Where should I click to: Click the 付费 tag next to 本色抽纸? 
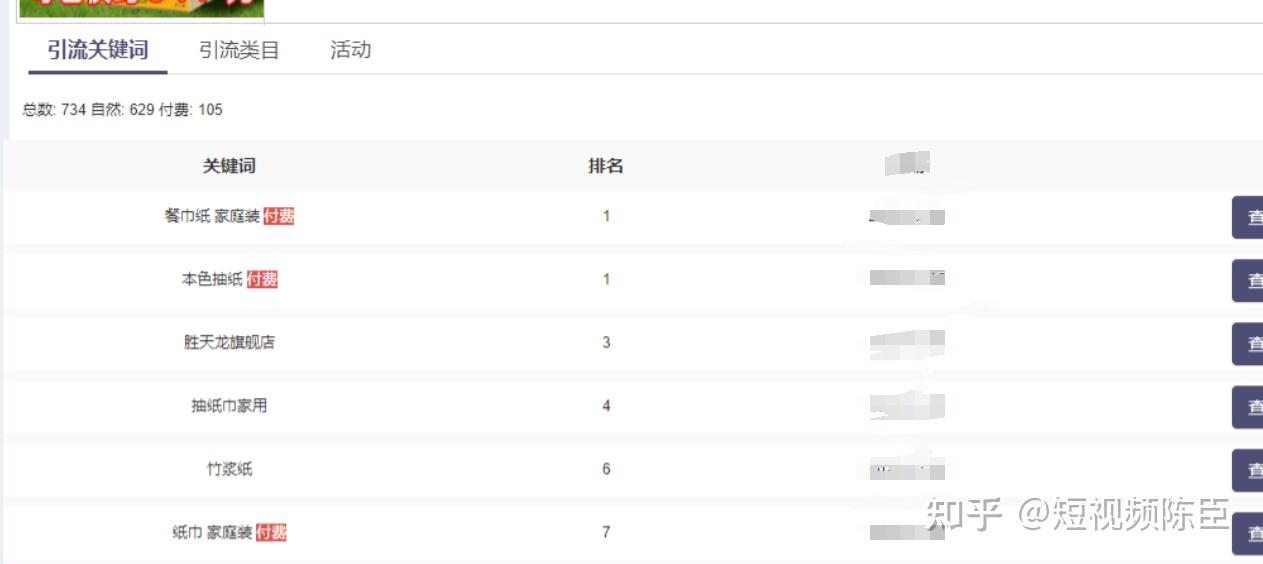click(262, 279)
